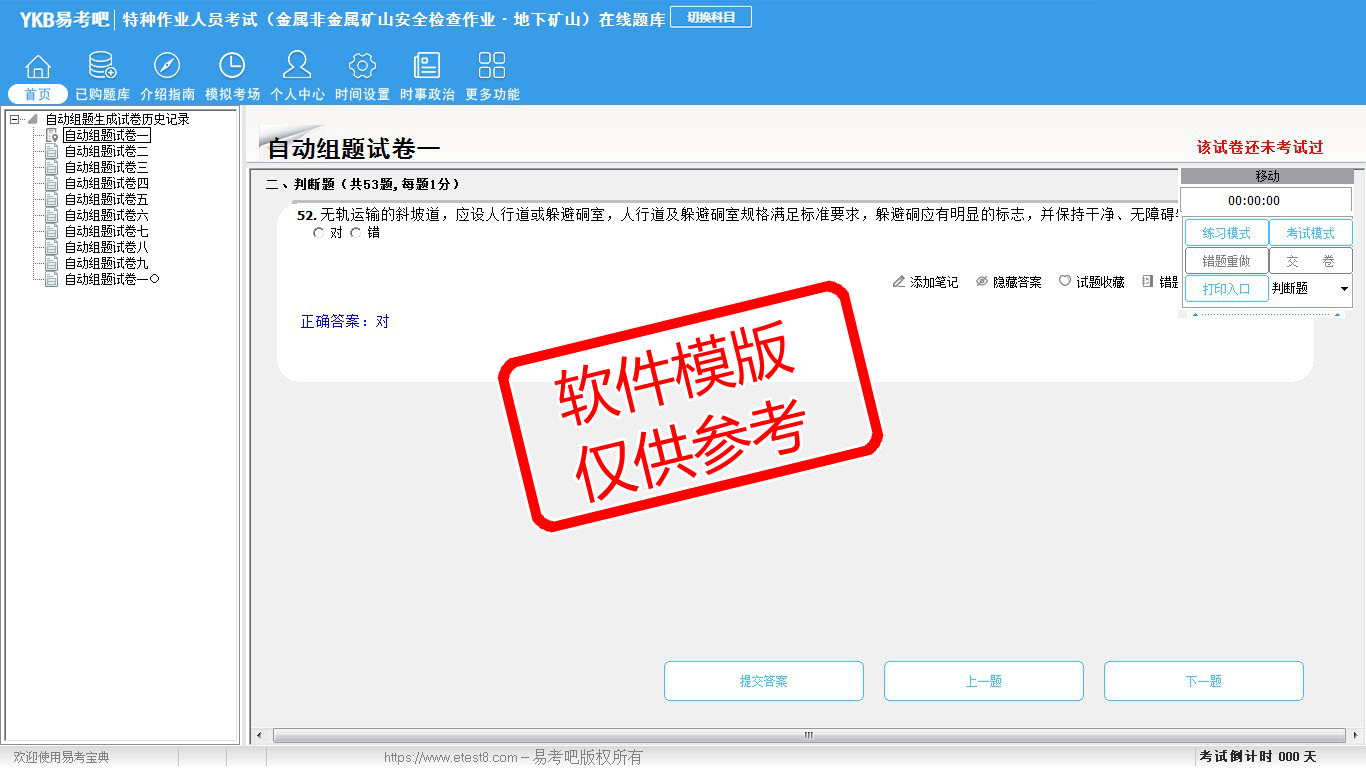Click the horizontal scrollbar thumb
Viewport: 1366px width, 768px height.
tap(808, 736)
